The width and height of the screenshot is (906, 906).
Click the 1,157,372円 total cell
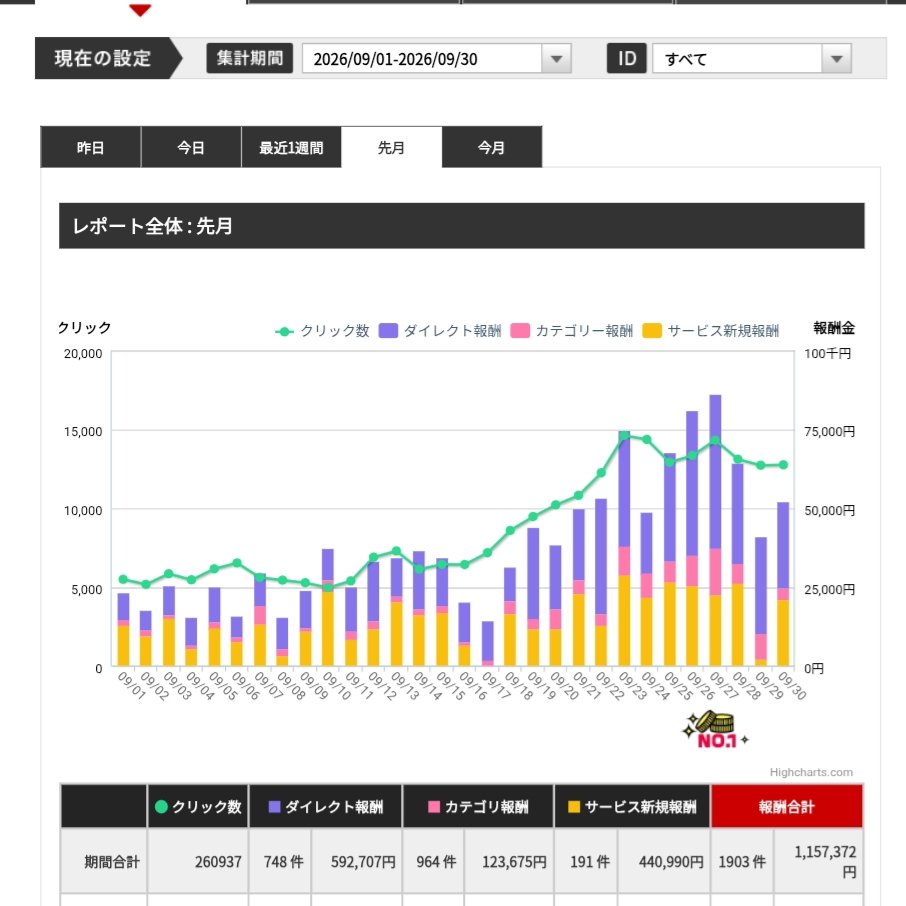click(819, 862)
